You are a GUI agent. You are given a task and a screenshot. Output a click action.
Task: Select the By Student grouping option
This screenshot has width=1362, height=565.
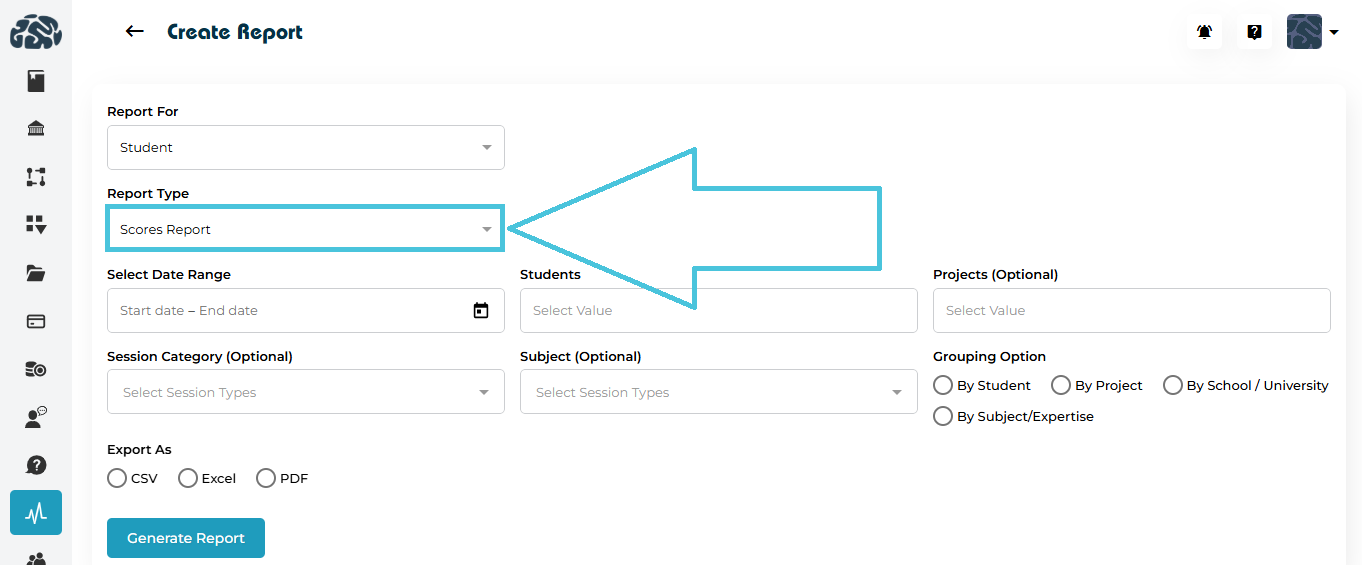coord(943,385)
